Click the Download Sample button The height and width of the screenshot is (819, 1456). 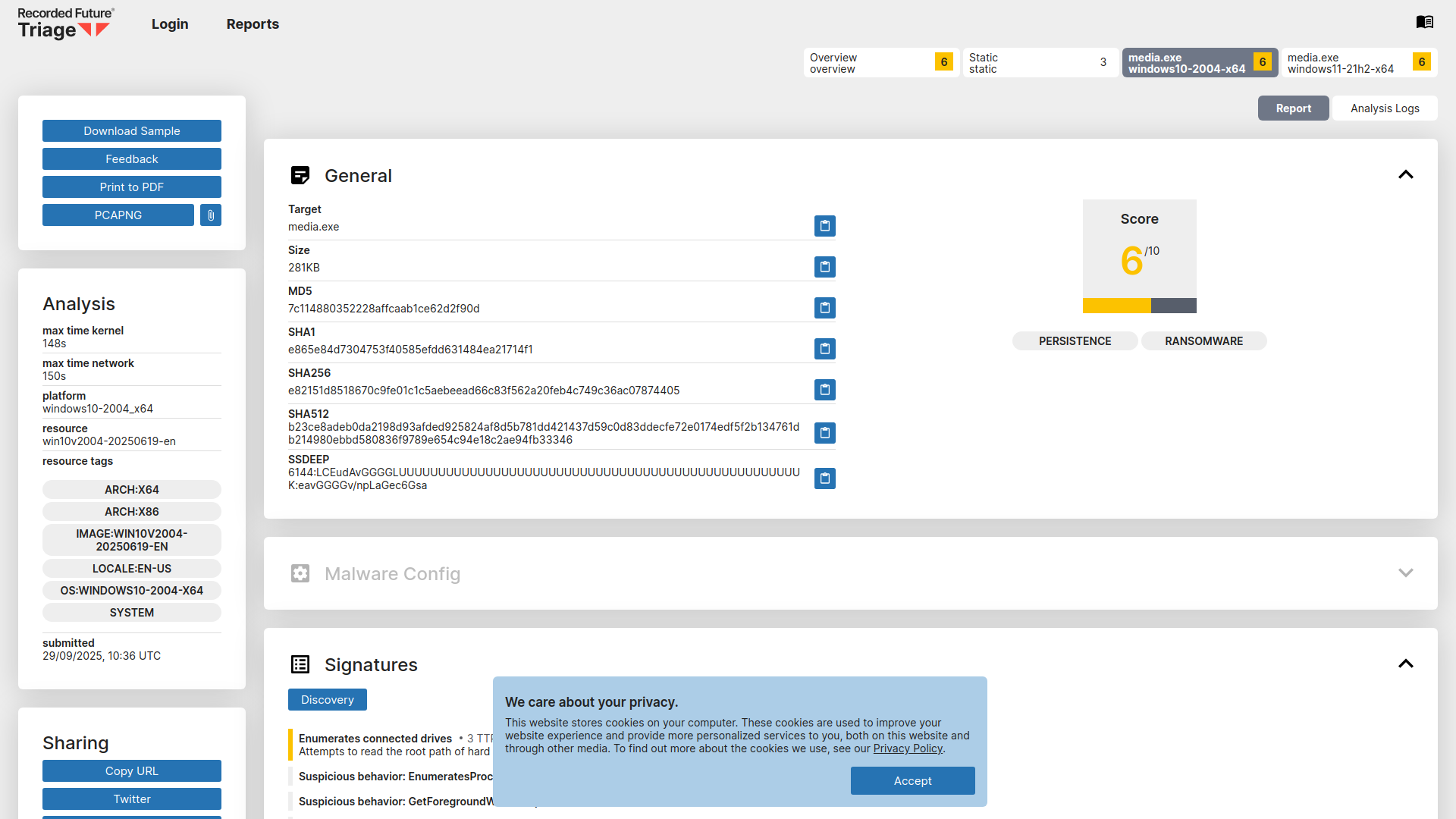(132, 131)
